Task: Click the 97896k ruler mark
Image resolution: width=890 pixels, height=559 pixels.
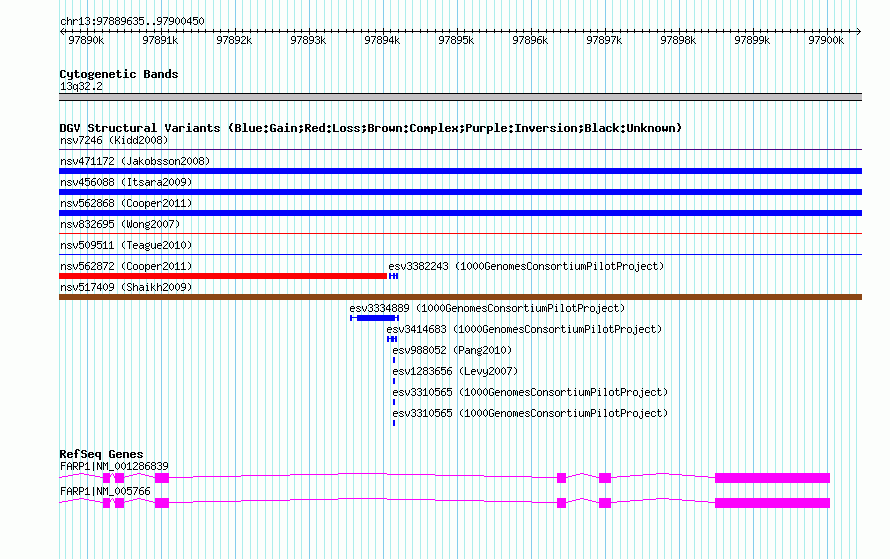Action: 530,40
